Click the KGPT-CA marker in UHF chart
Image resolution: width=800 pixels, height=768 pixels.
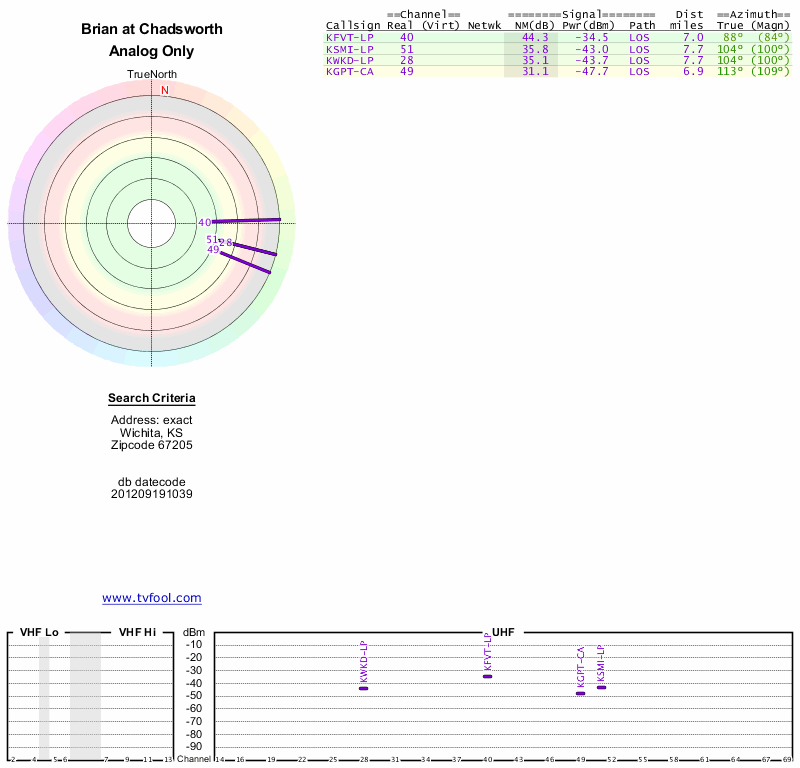tap(580, 693)
